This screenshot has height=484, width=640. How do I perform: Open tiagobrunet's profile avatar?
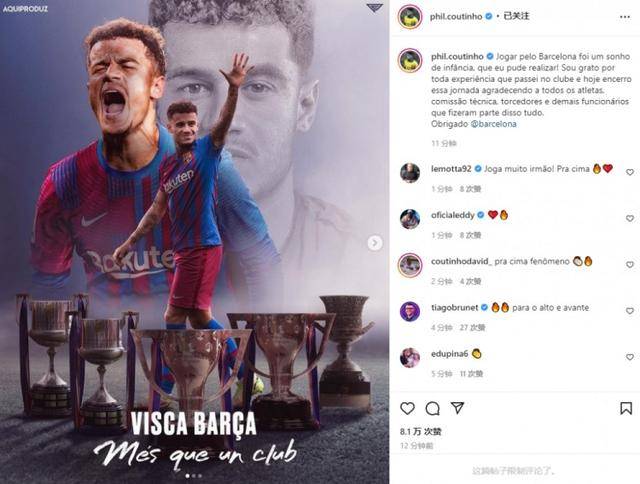[x=410, y=312]
